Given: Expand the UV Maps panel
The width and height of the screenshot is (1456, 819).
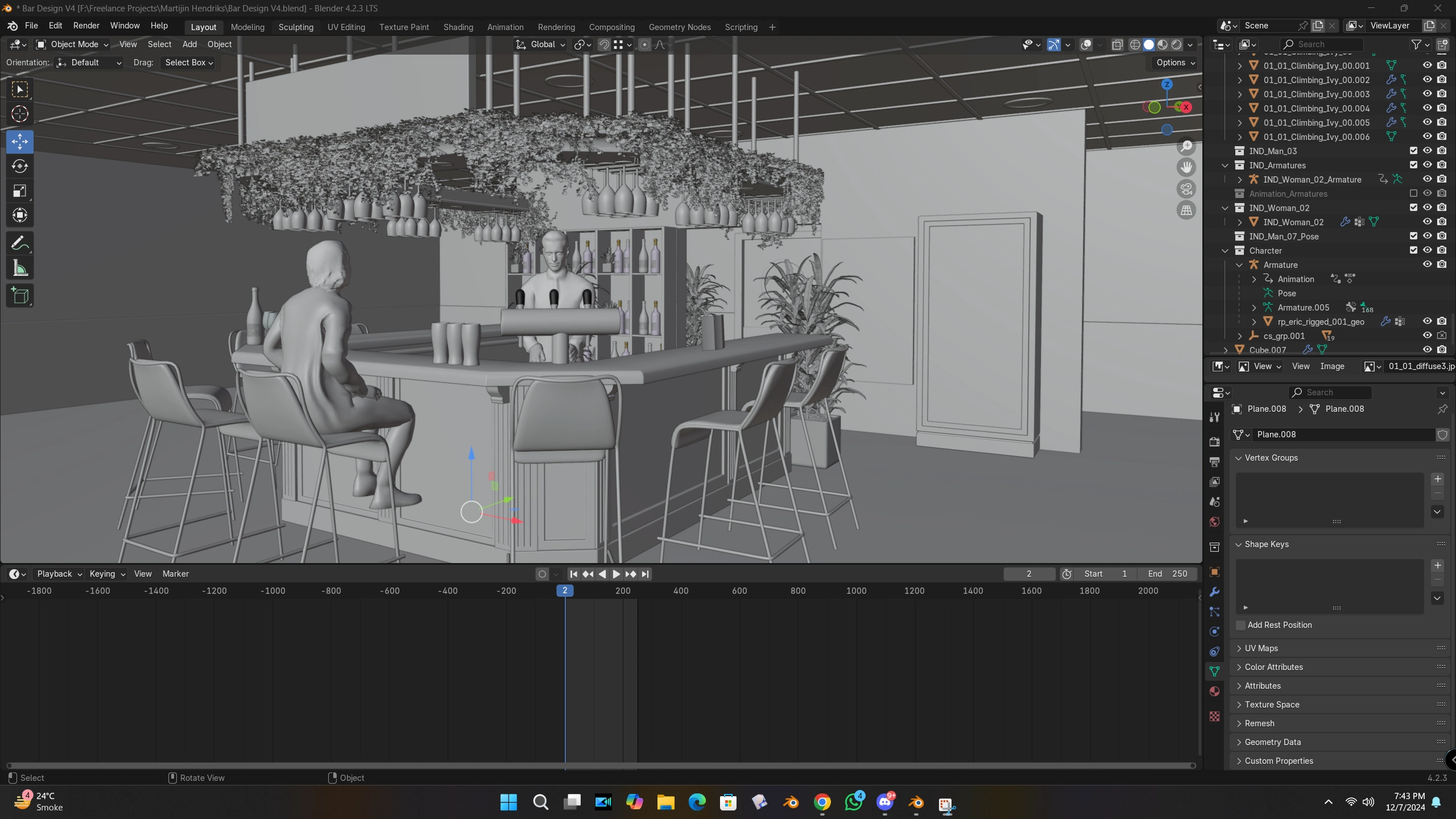Looking at the screenshot, I should [1261, 648].
